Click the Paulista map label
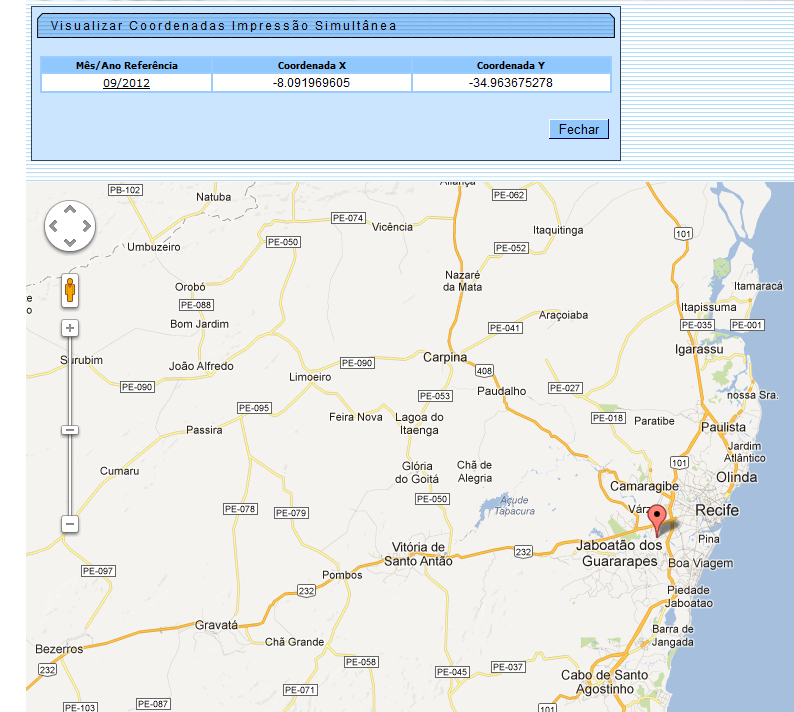This screenshot has width=794, height=712. [723, 427]
